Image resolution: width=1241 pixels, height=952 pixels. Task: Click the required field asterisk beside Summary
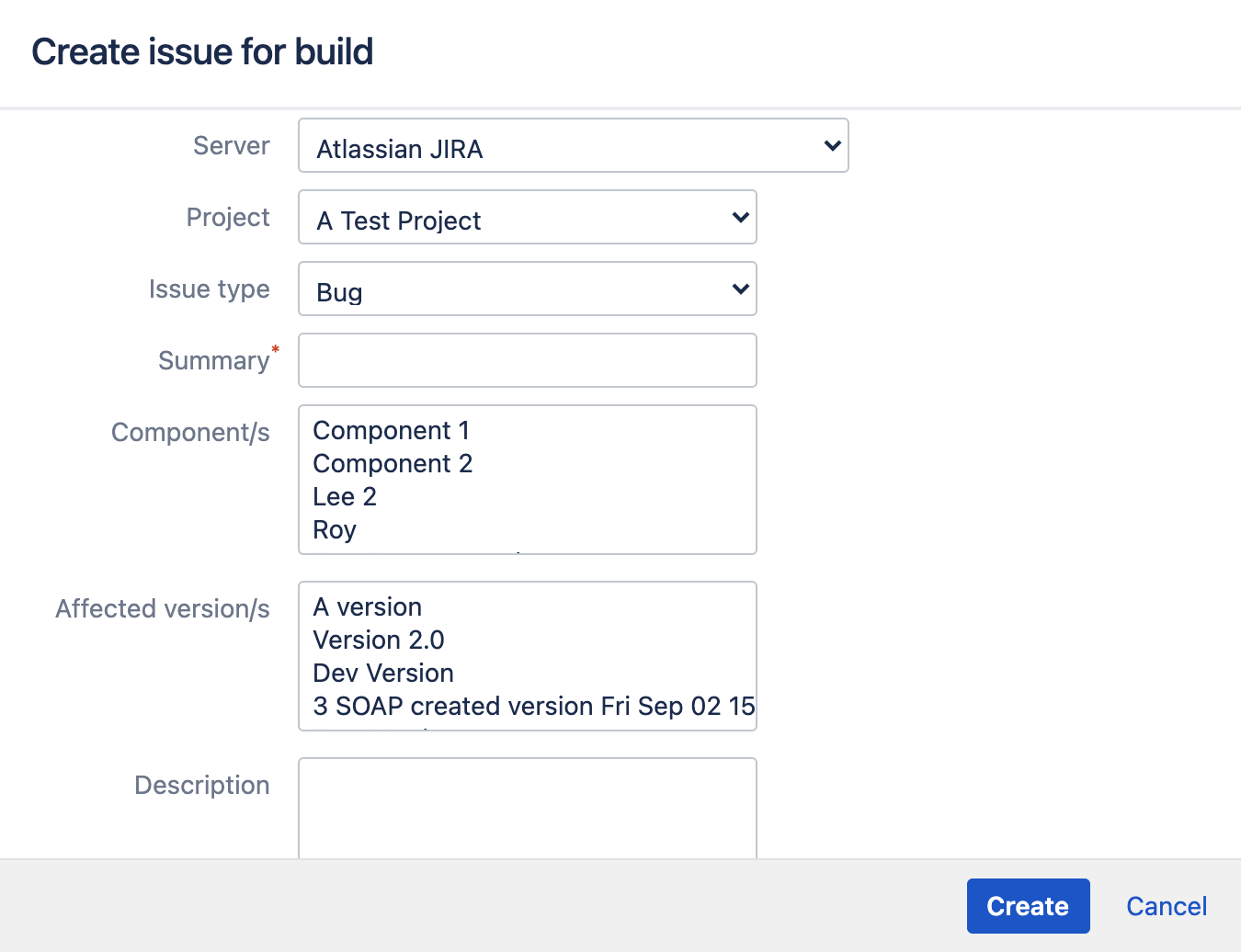point(275,349)
